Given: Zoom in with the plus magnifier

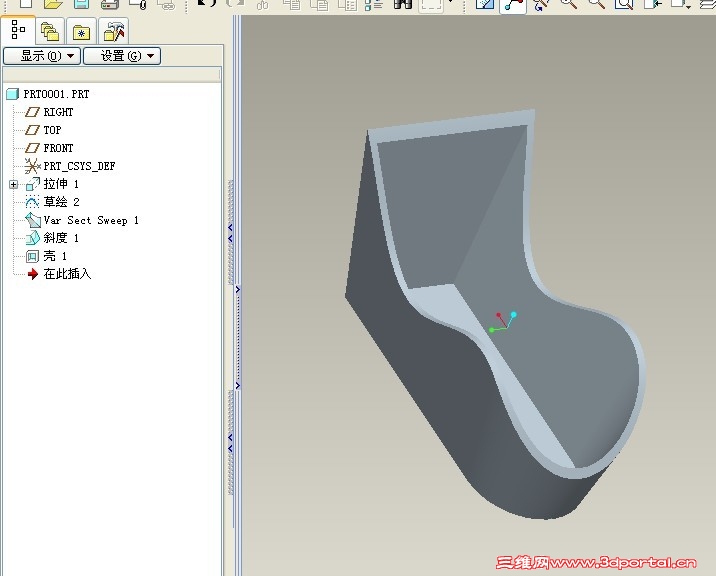Looking at the screenshot, I should coord(569,4).
